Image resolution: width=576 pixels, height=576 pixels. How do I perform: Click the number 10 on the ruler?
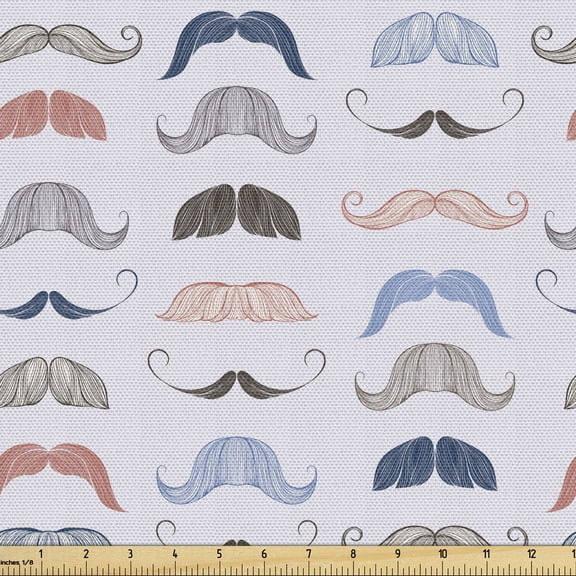point(442,554)
